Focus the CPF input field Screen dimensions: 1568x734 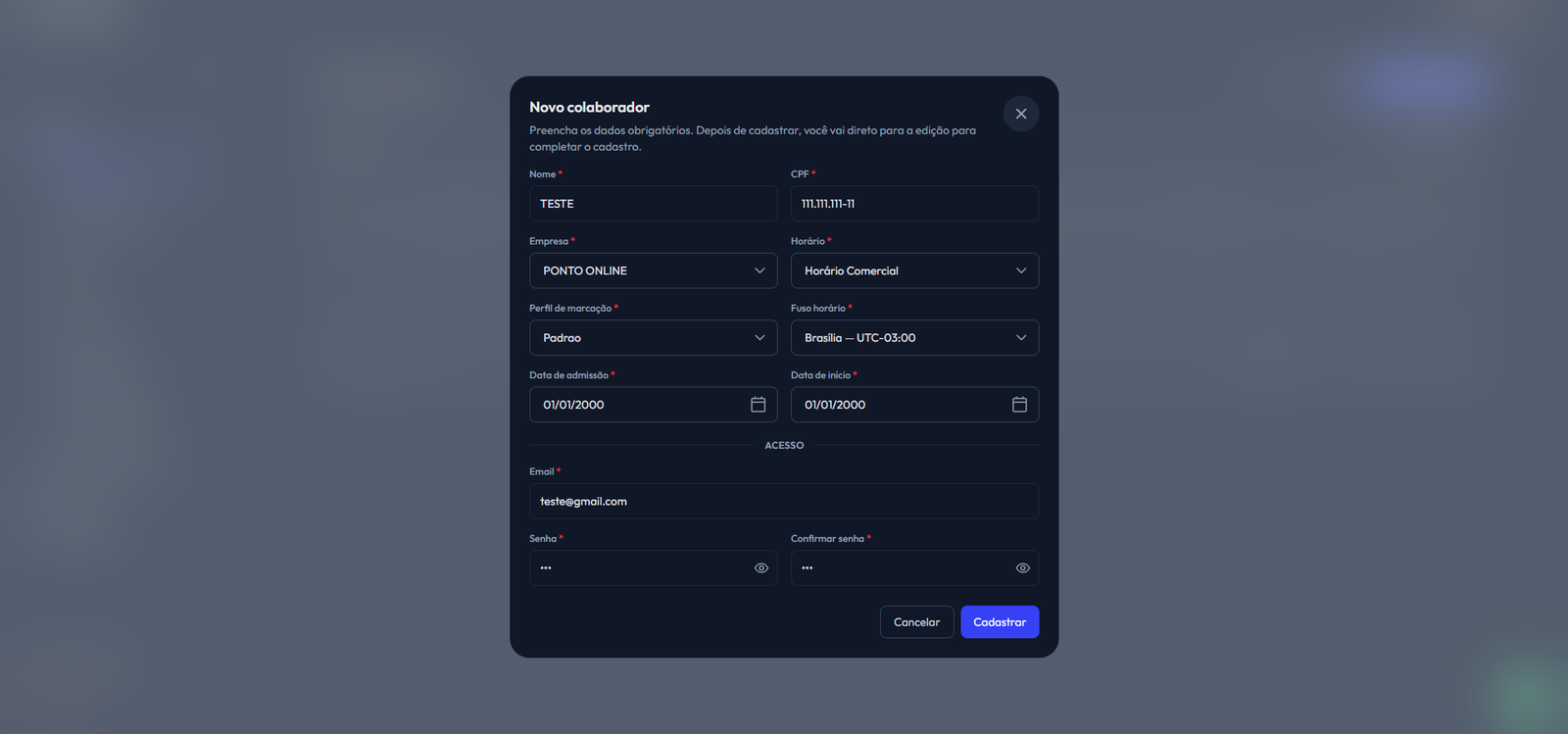coord(914,204)
